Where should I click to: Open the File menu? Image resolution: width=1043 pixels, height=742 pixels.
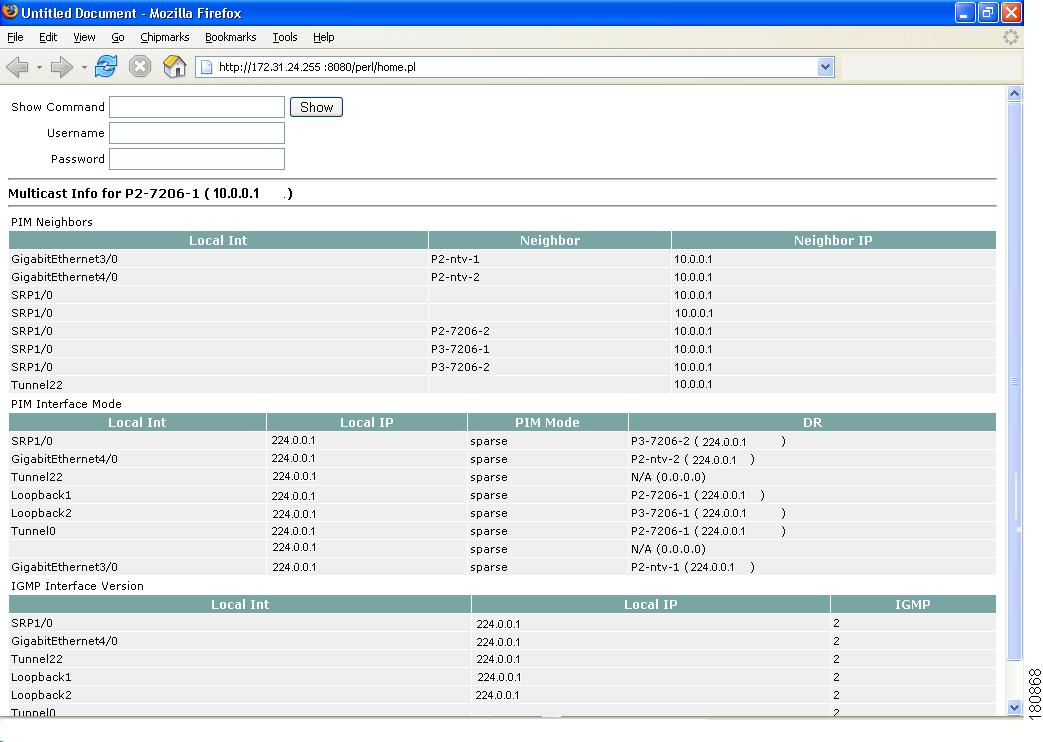pos(15,37)
